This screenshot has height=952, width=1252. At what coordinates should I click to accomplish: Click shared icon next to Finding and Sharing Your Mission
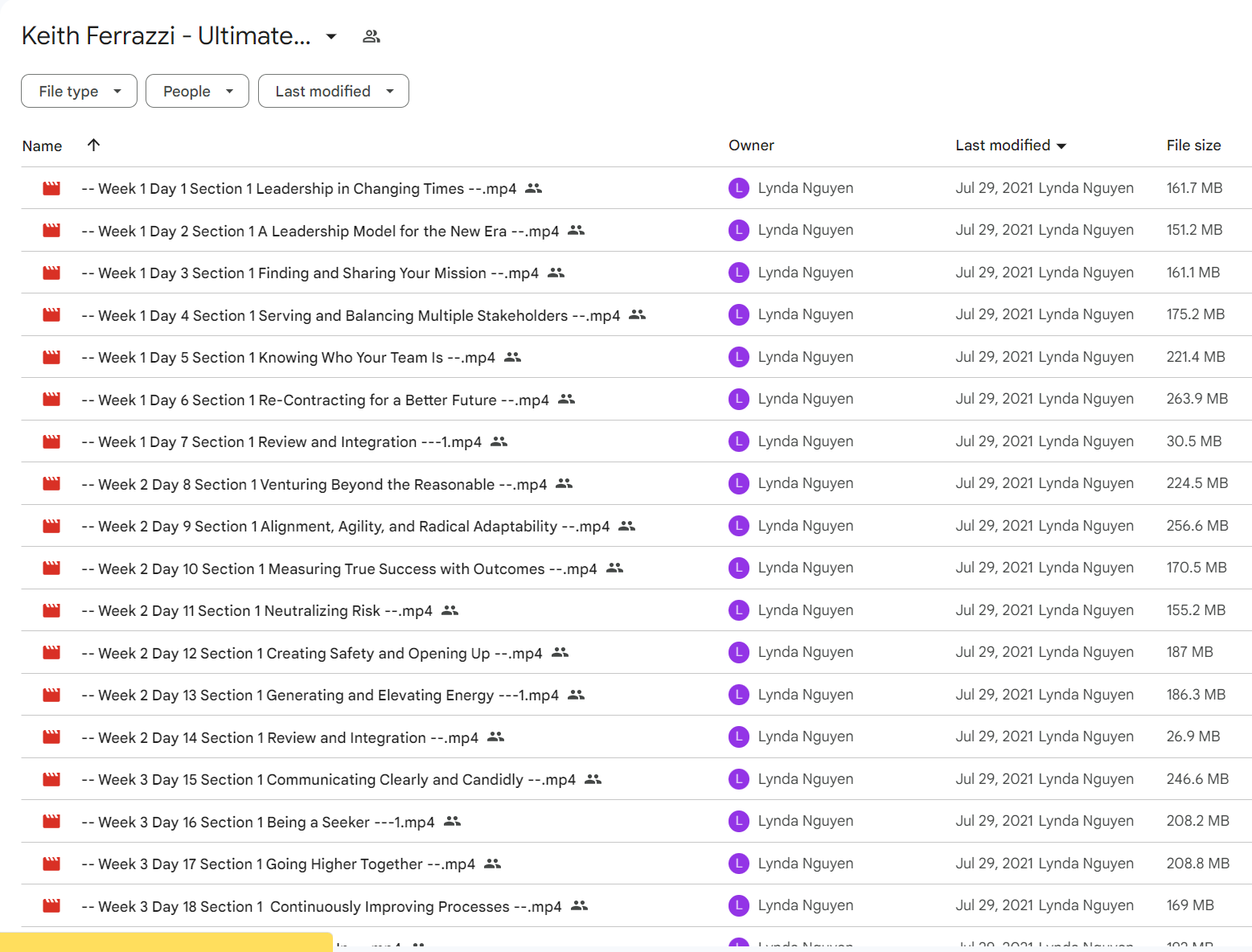pos(556,273)
